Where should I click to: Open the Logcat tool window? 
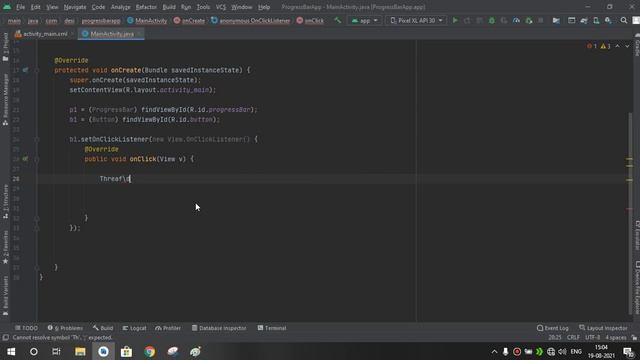point(134,328)
